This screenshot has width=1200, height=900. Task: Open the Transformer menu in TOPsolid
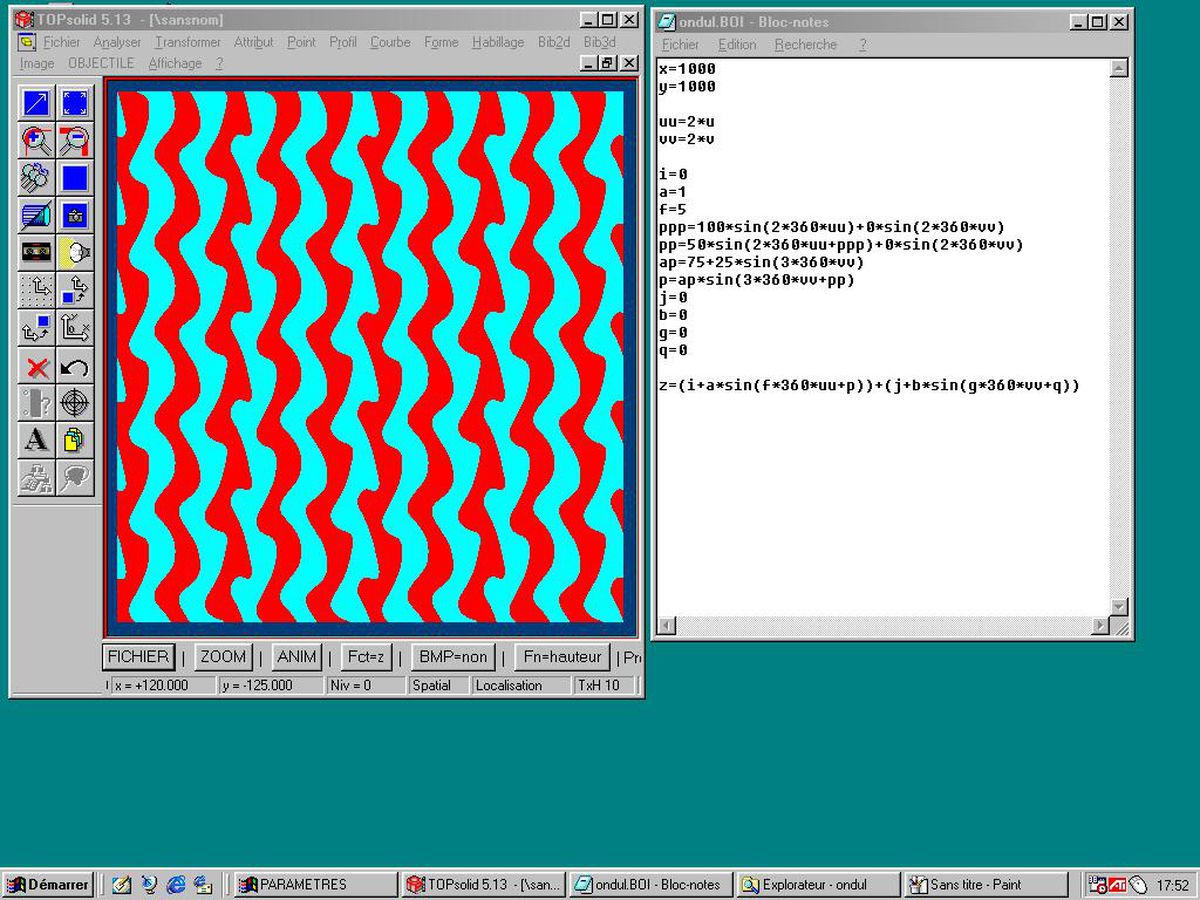pos(187,42)
